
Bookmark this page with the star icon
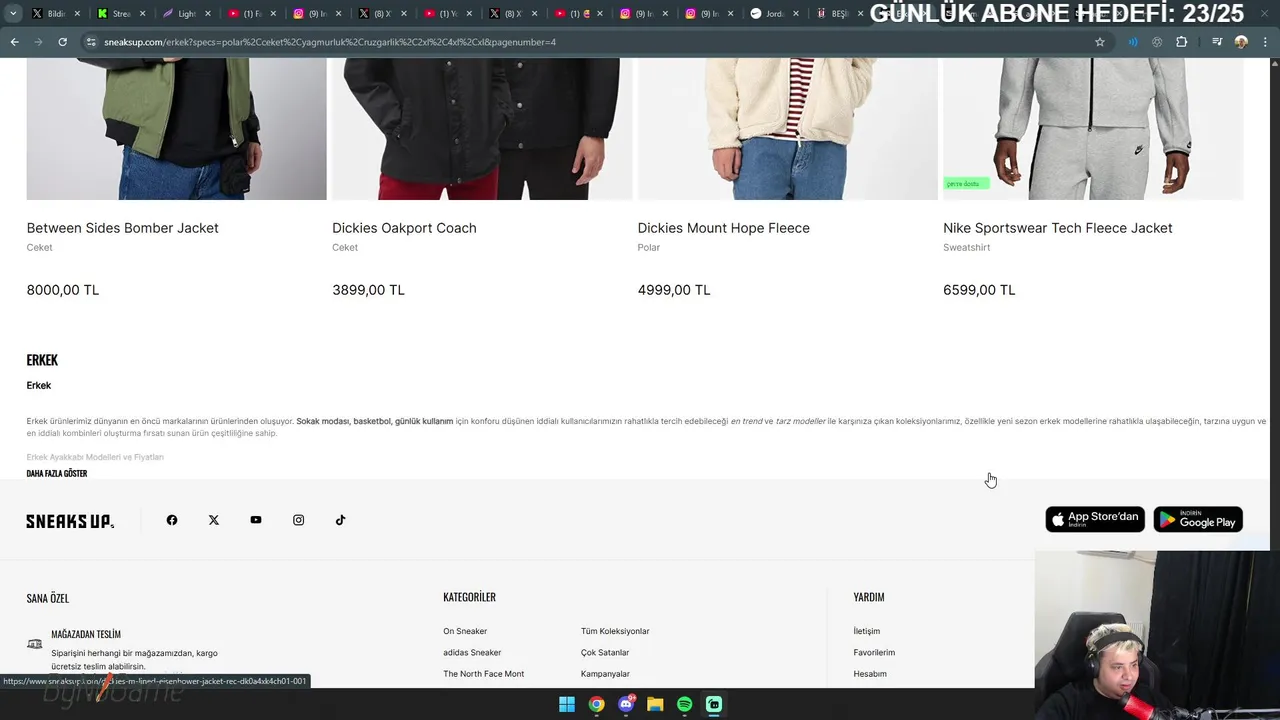(x=1100, y=42)
